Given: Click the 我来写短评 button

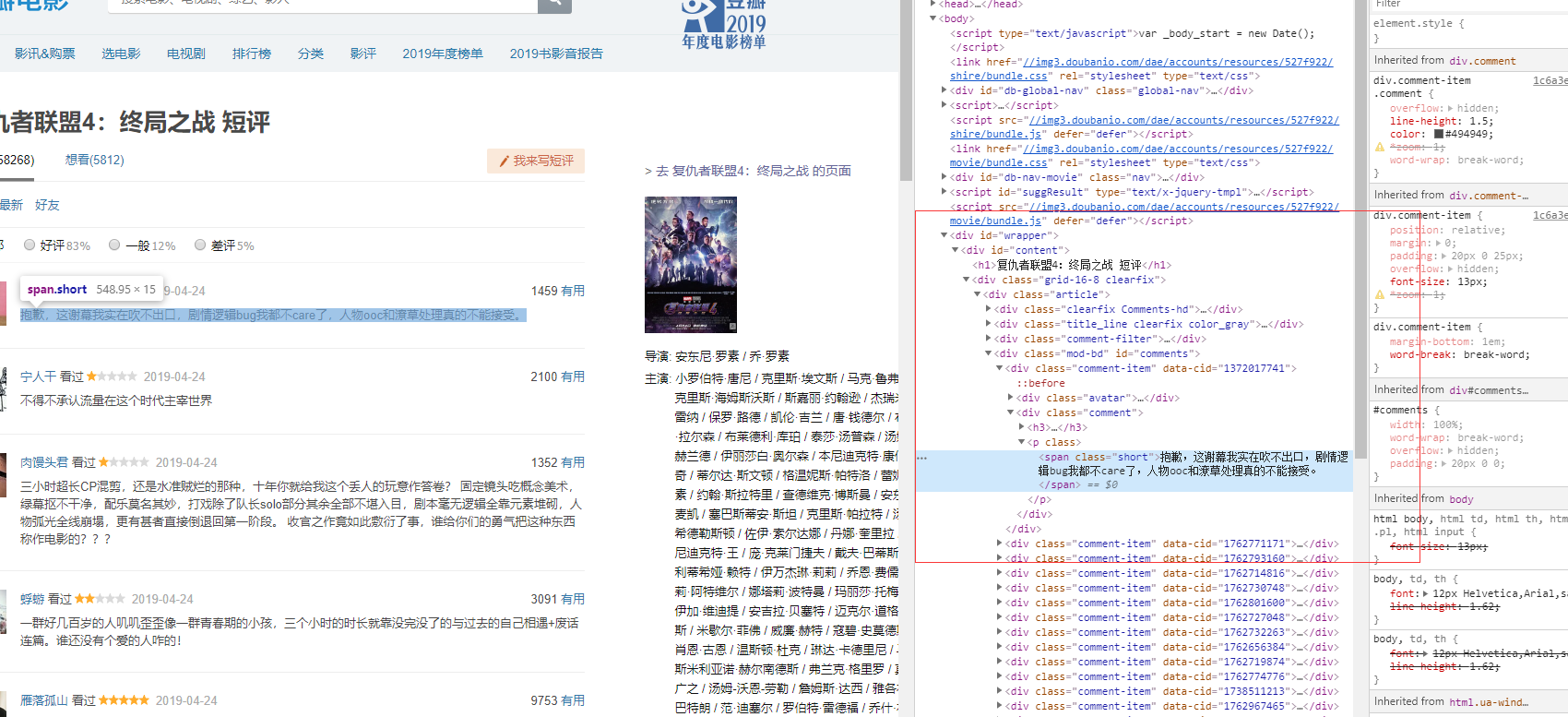Looking at the screenshot, I should pos(536,161).
